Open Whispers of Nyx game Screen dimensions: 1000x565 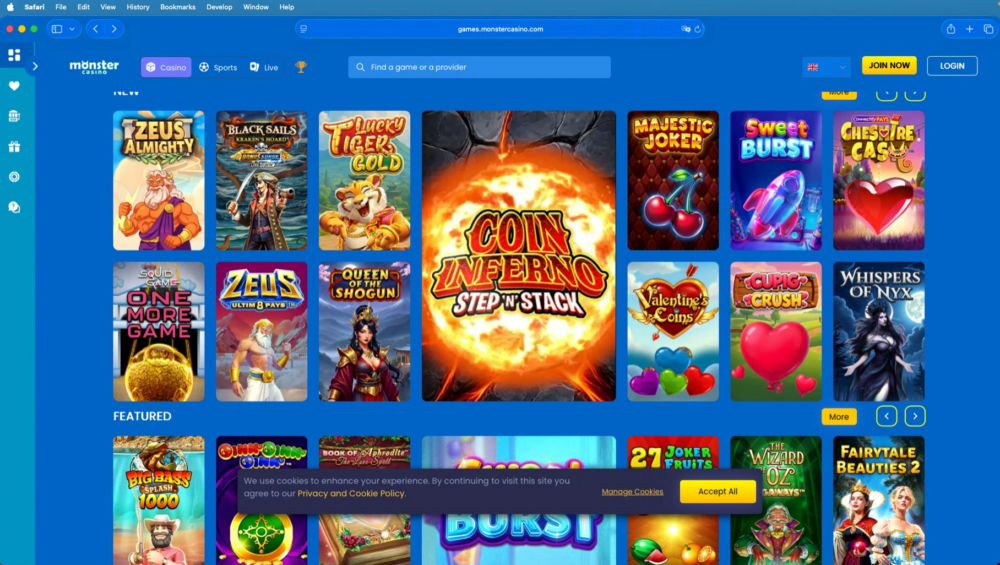click(879, 332)
